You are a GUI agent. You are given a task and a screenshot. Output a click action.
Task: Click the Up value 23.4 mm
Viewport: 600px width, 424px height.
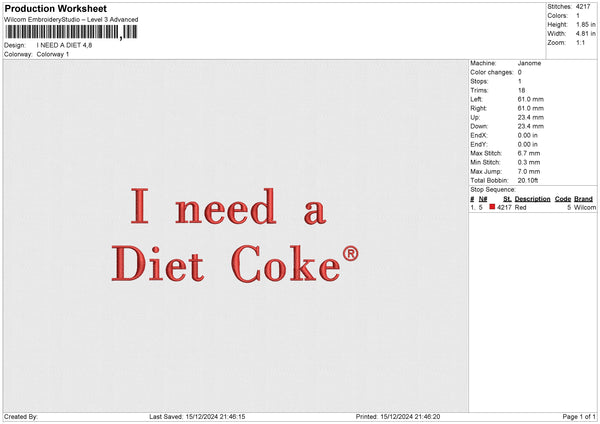click(530, 117)
